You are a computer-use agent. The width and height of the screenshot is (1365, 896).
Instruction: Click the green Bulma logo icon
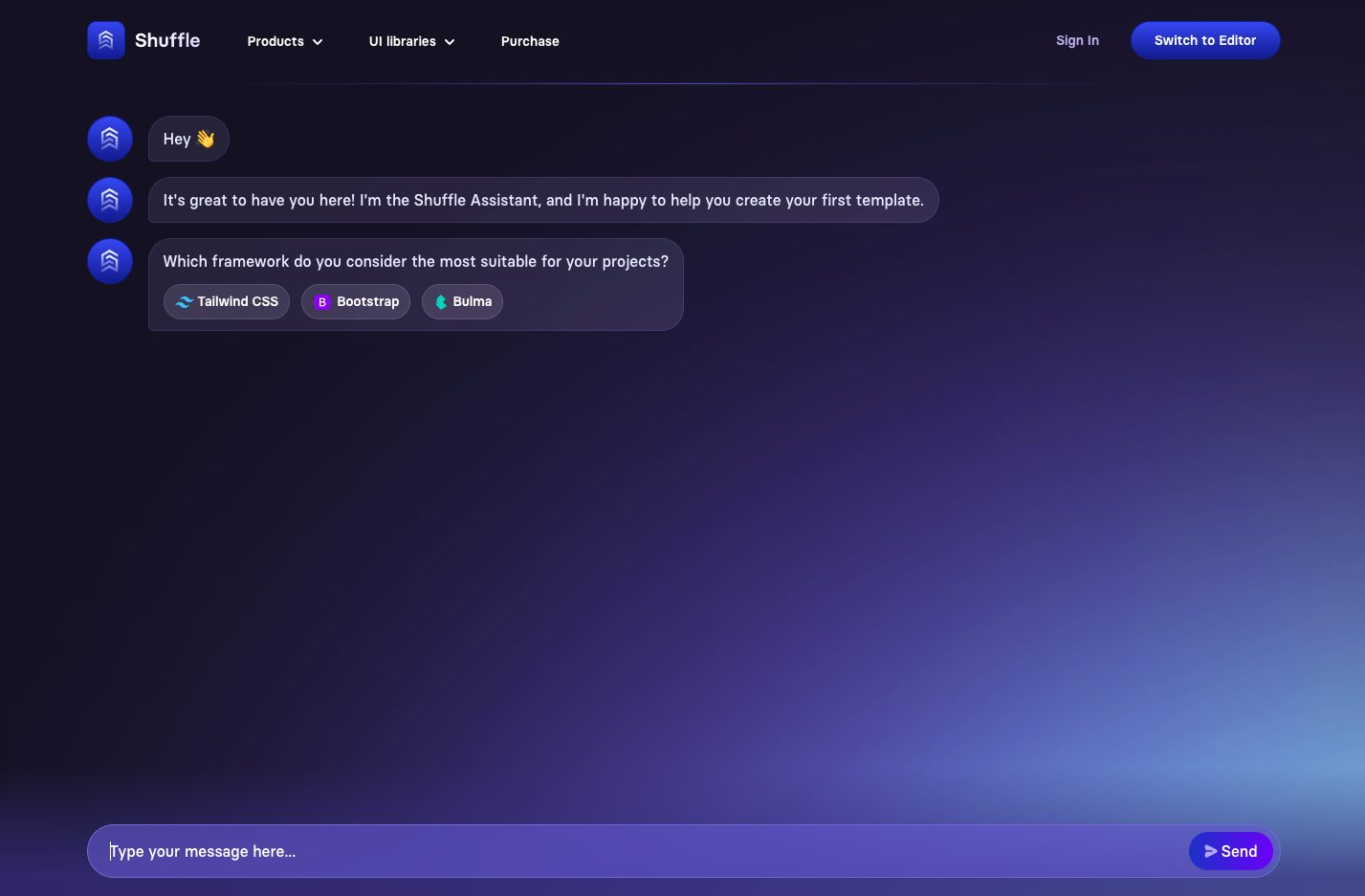click(441, 302)
